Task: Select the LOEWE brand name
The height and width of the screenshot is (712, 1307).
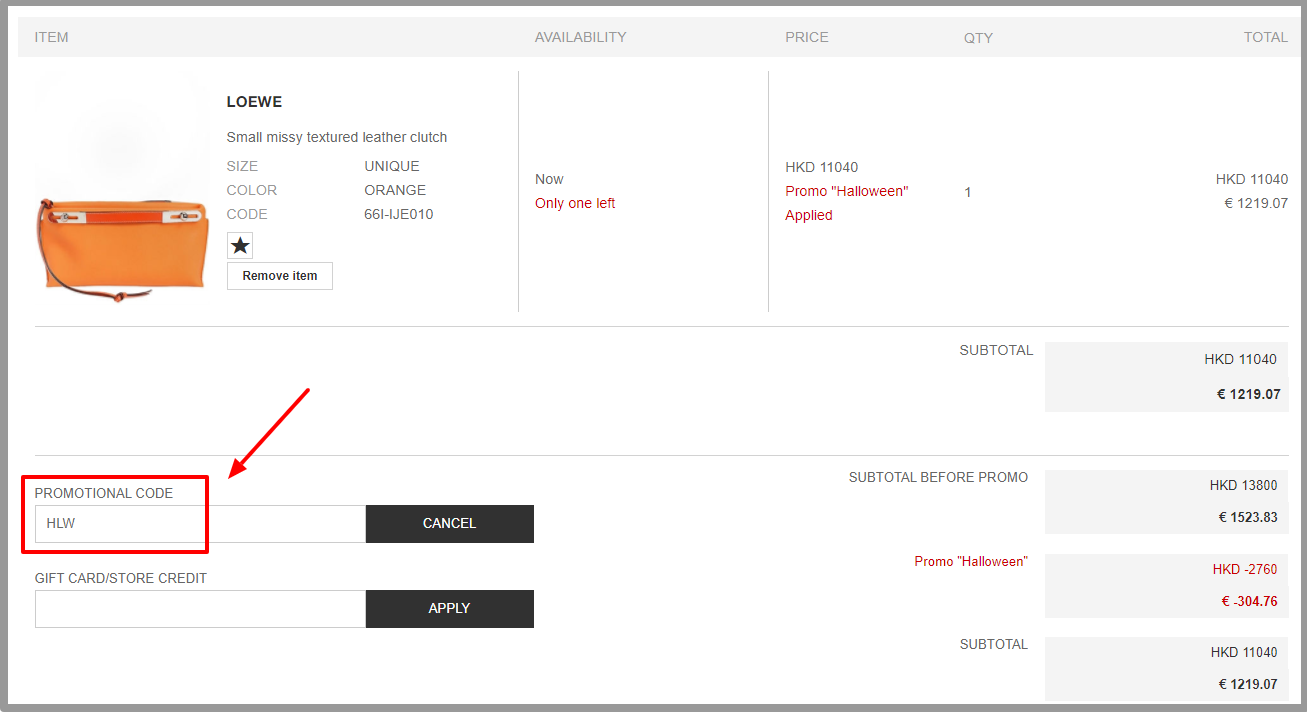Action: 254,102
